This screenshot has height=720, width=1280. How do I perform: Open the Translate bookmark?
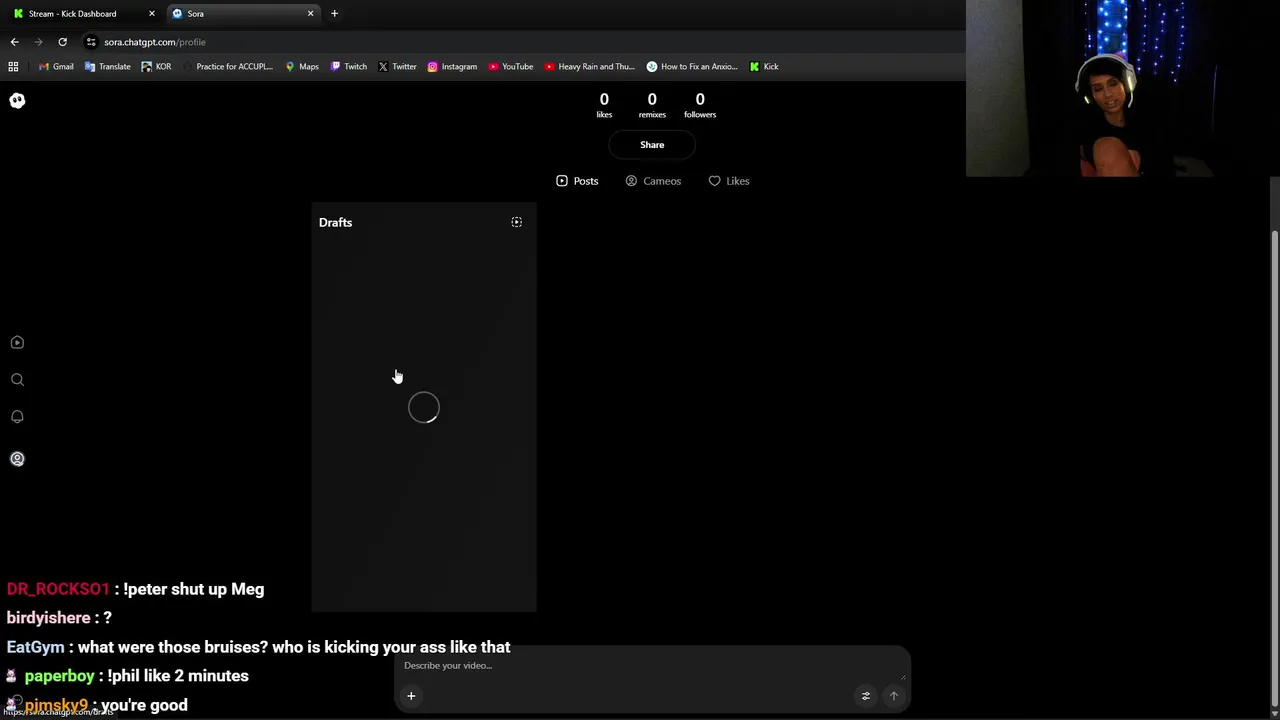click(108, 66)
